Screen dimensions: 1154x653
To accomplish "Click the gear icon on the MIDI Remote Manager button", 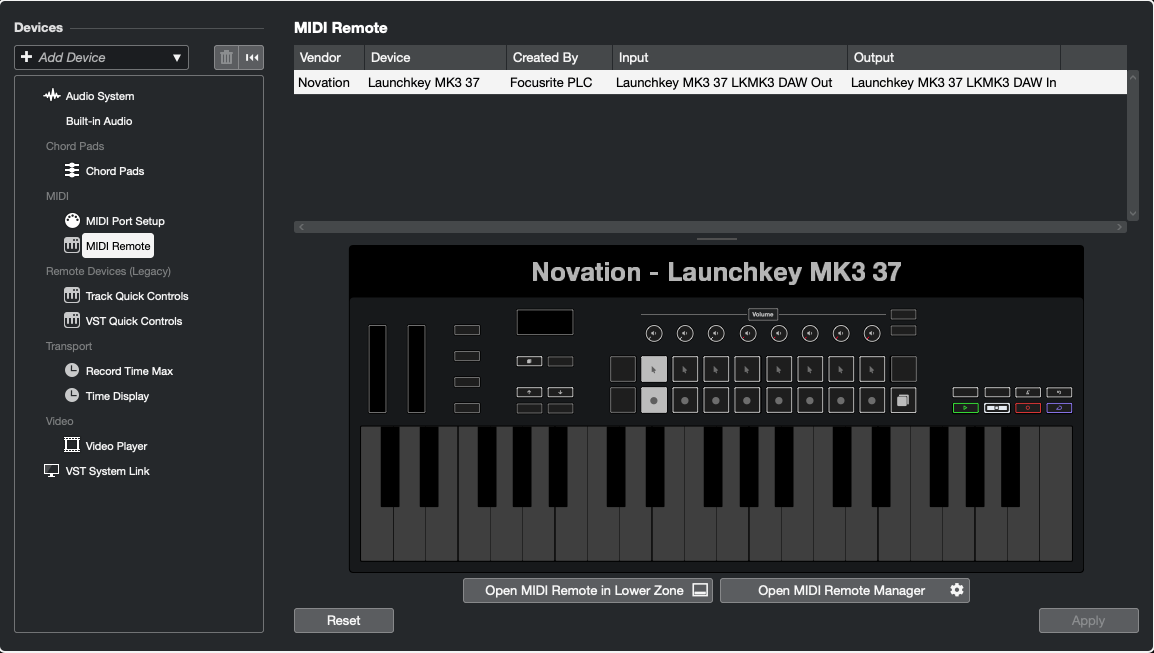I will click(x=957, y=590).
